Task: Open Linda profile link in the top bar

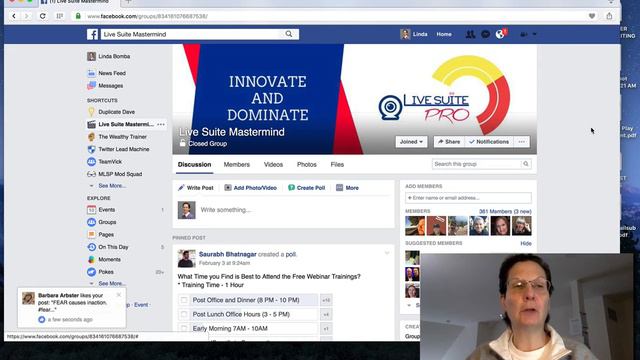Action: (x=414, y=34)
